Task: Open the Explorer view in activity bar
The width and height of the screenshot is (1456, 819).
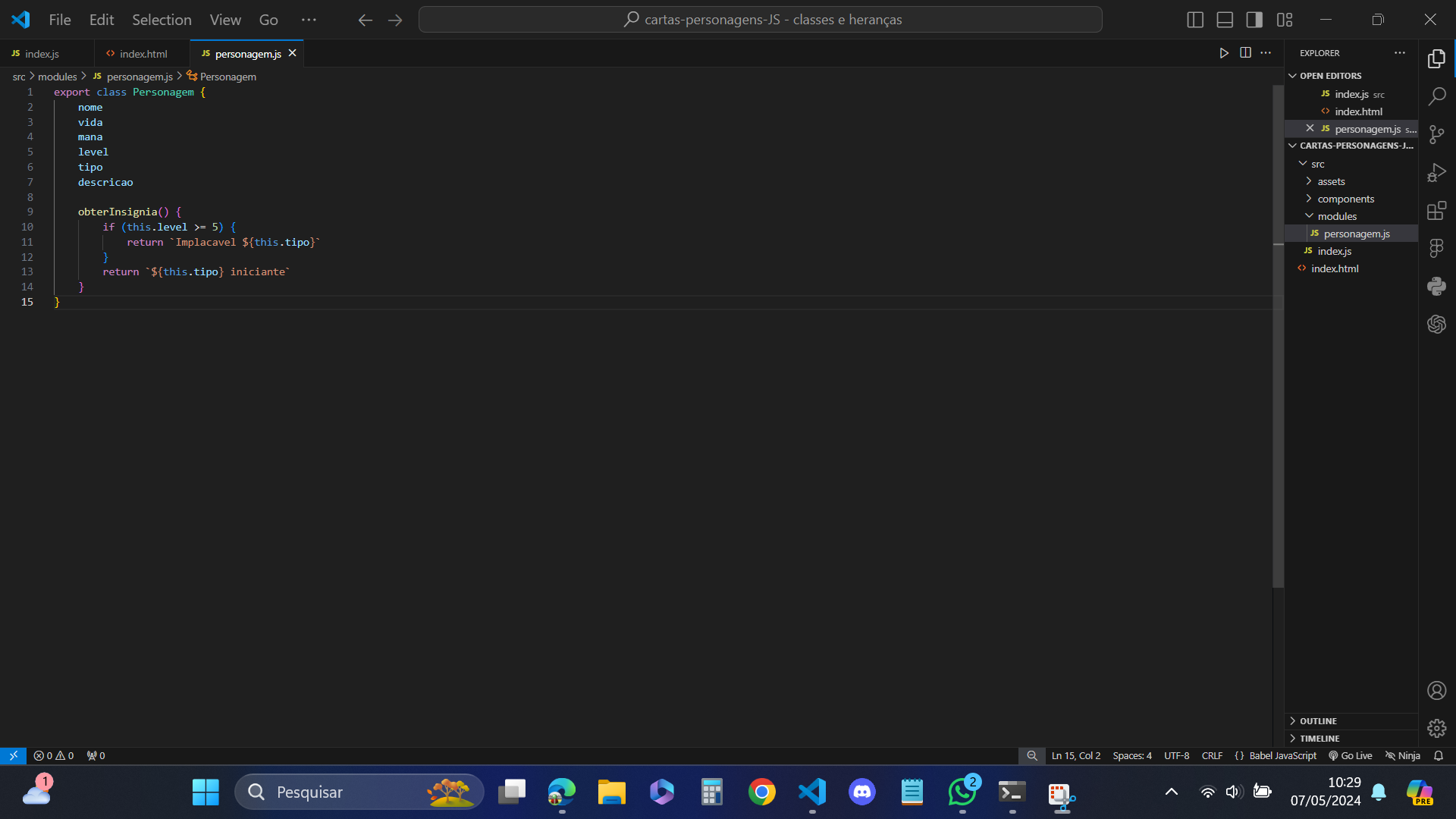Action: 1436,58
